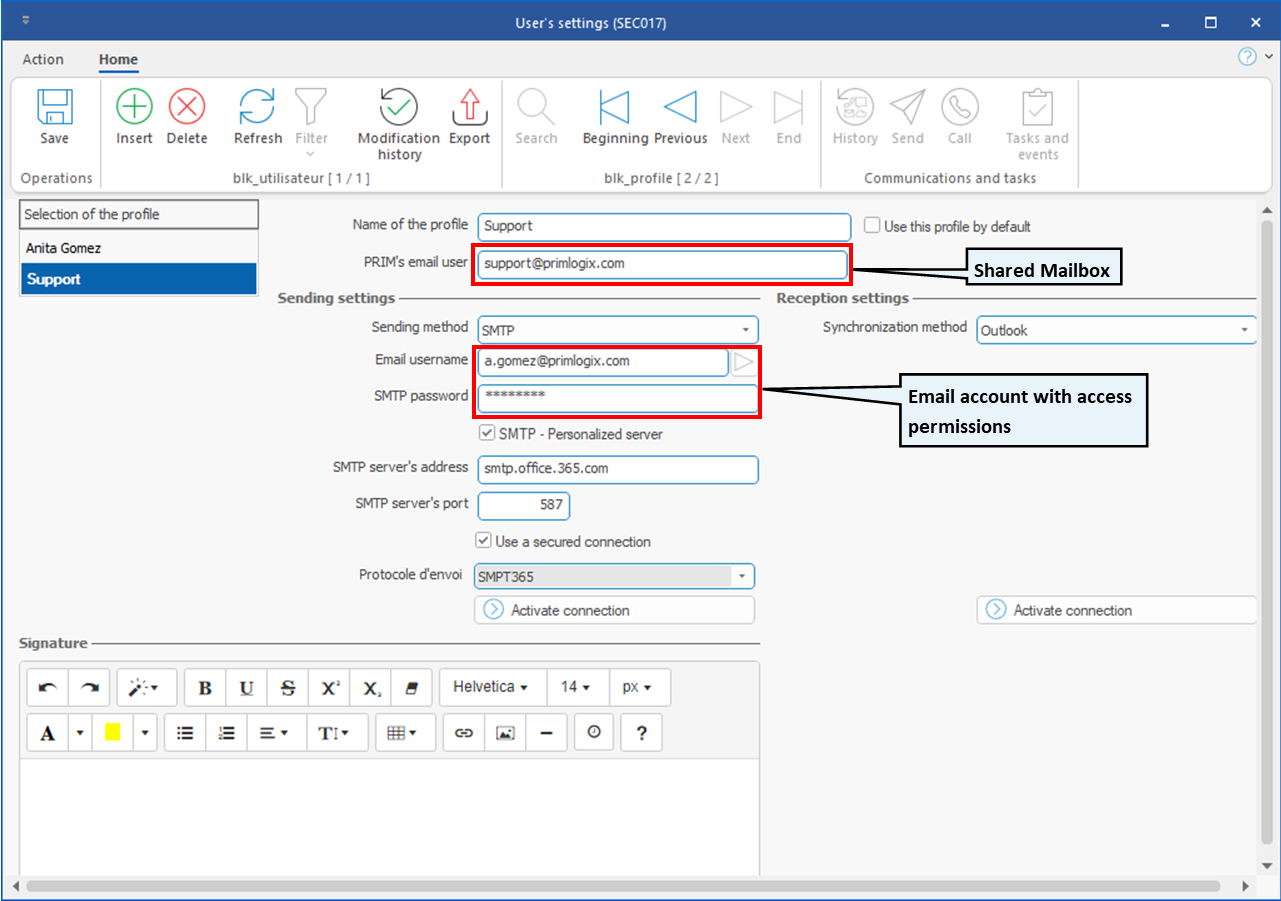The height and width of the screenshot is (901, 1281).
Task: Open the table insert dropdown
Action: [405, 733]
